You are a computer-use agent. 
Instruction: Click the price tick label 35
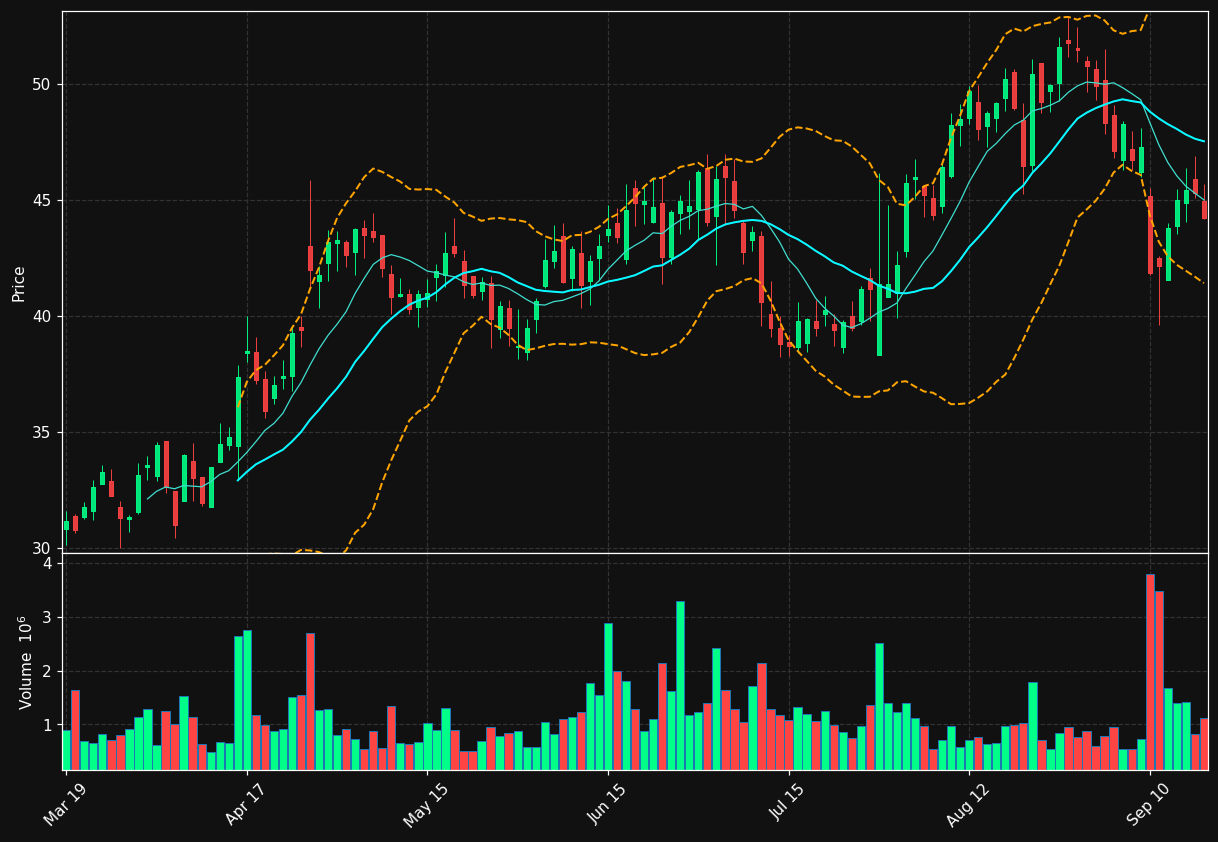(x=40, y=432)
